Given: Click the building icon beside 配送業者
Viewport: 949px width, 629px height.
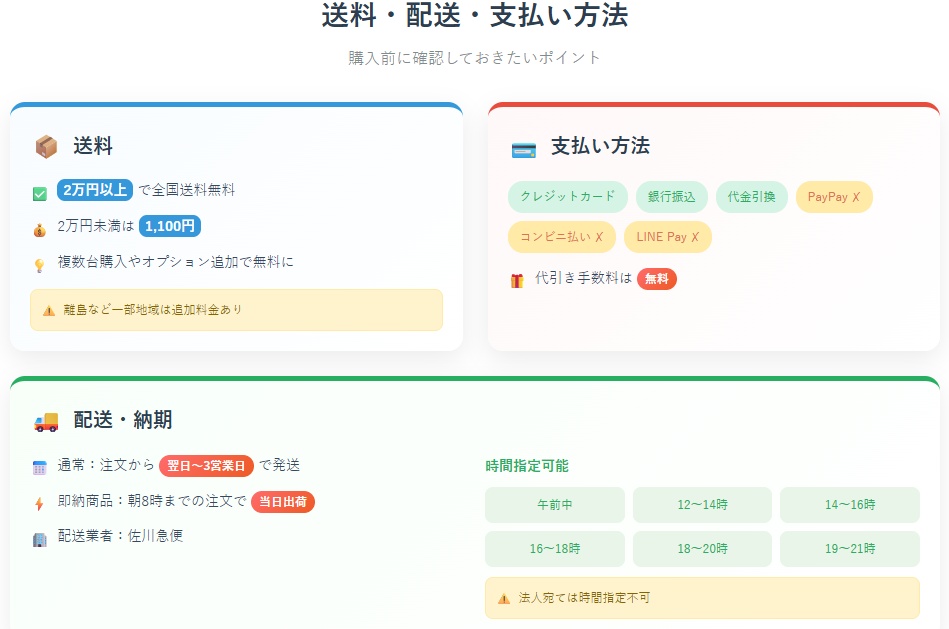Looking at the screenshot, I should (x=40, y=539).
